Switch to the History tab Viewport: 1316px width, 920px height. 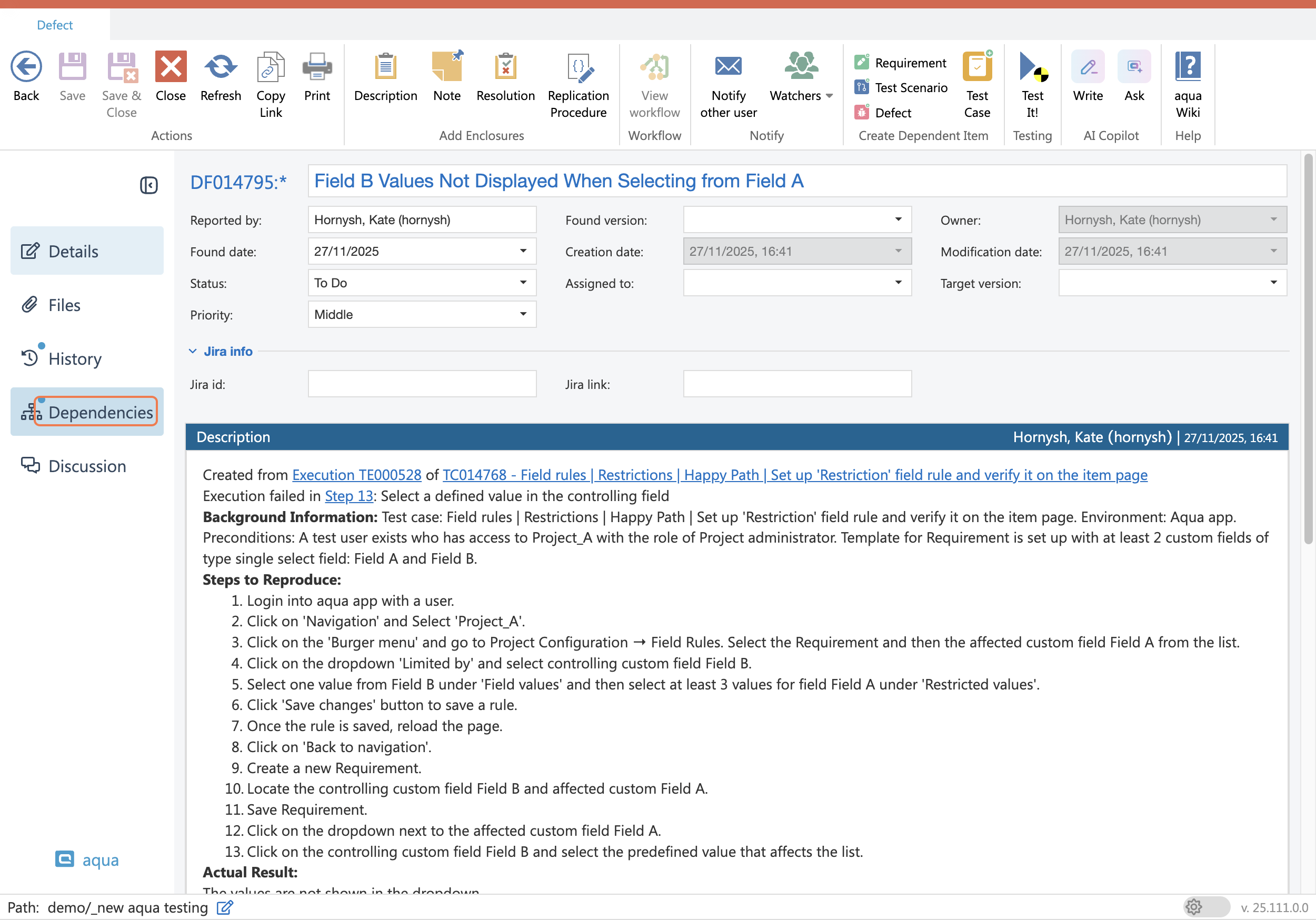click(x=75, y=359)
